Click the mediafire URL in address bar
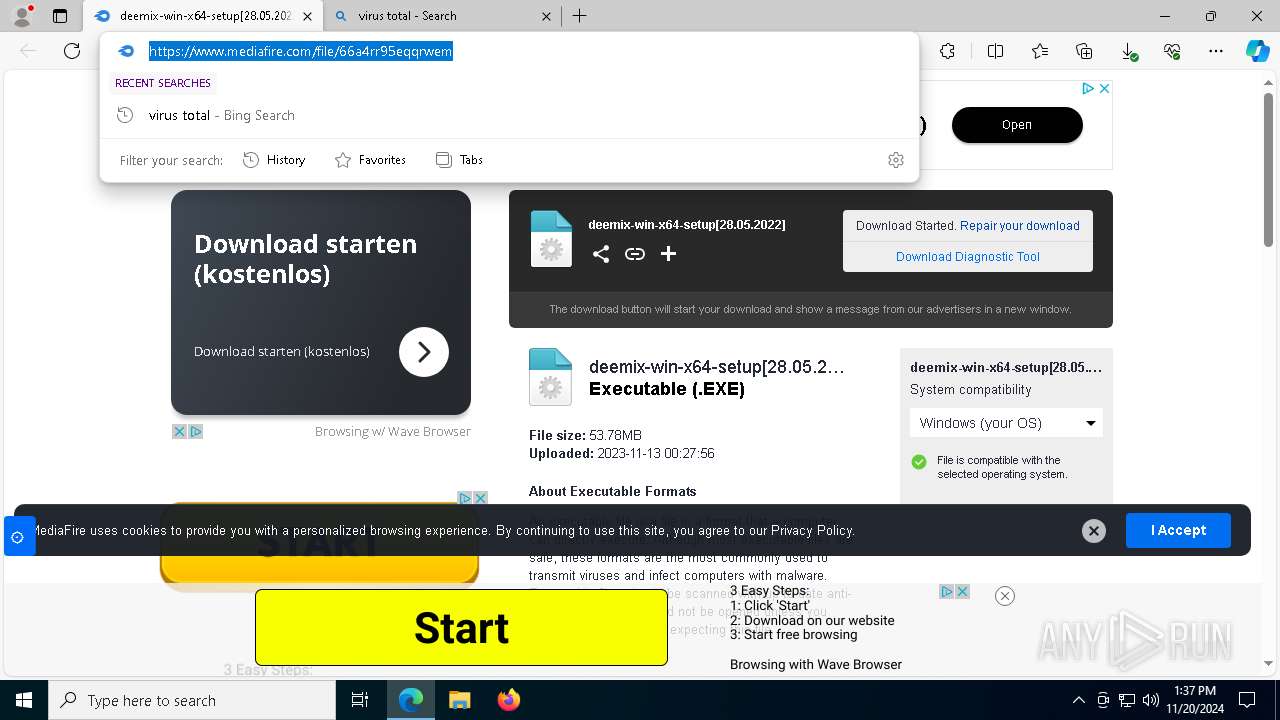This screenshot has width=1280, height=720. pos(301,51)
